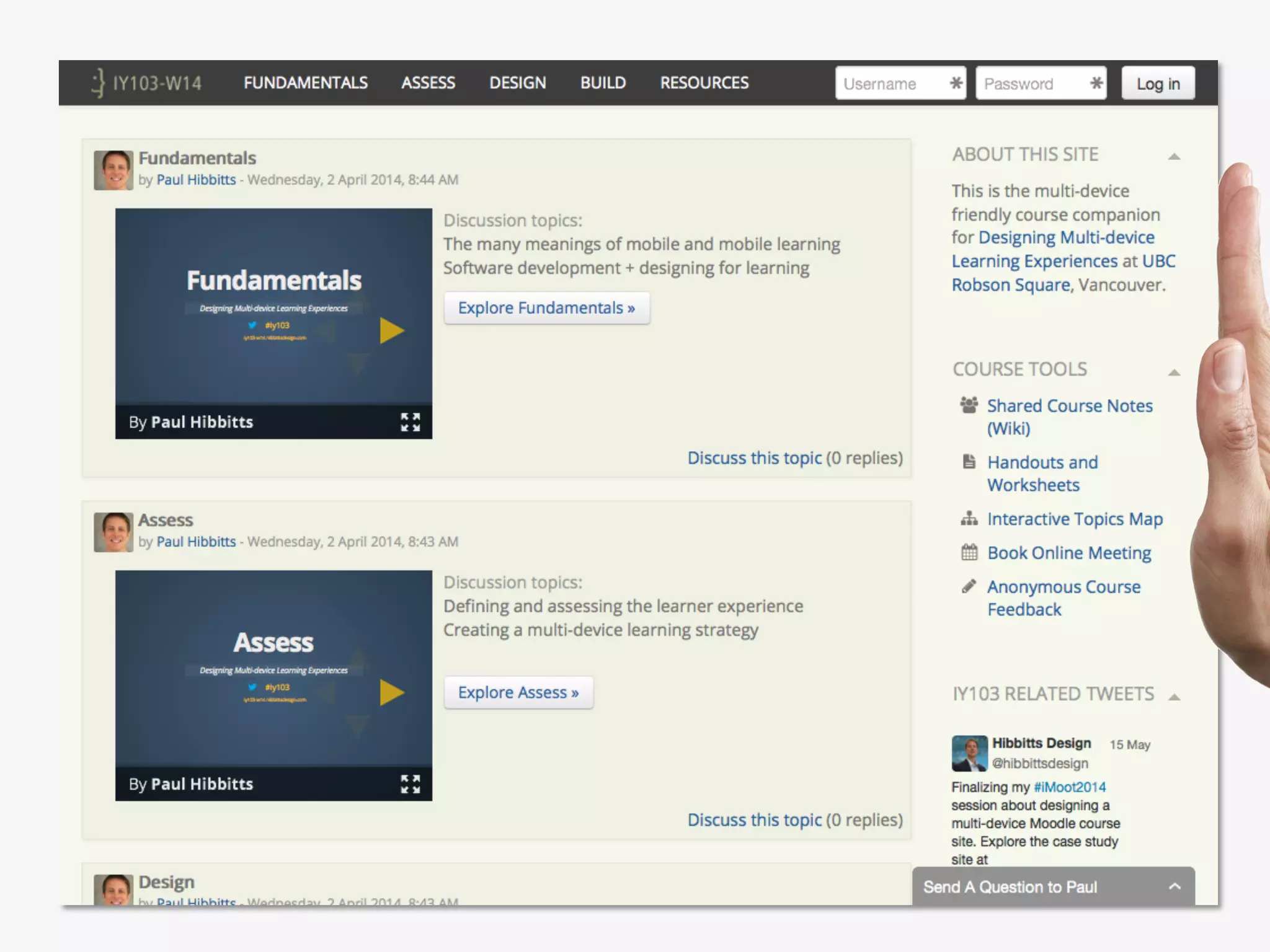The width and height of the screenshot is (1270, 952).
Task: Click the document icon beside Handouts and Worksheets
Action: click(x=969, y=462)
